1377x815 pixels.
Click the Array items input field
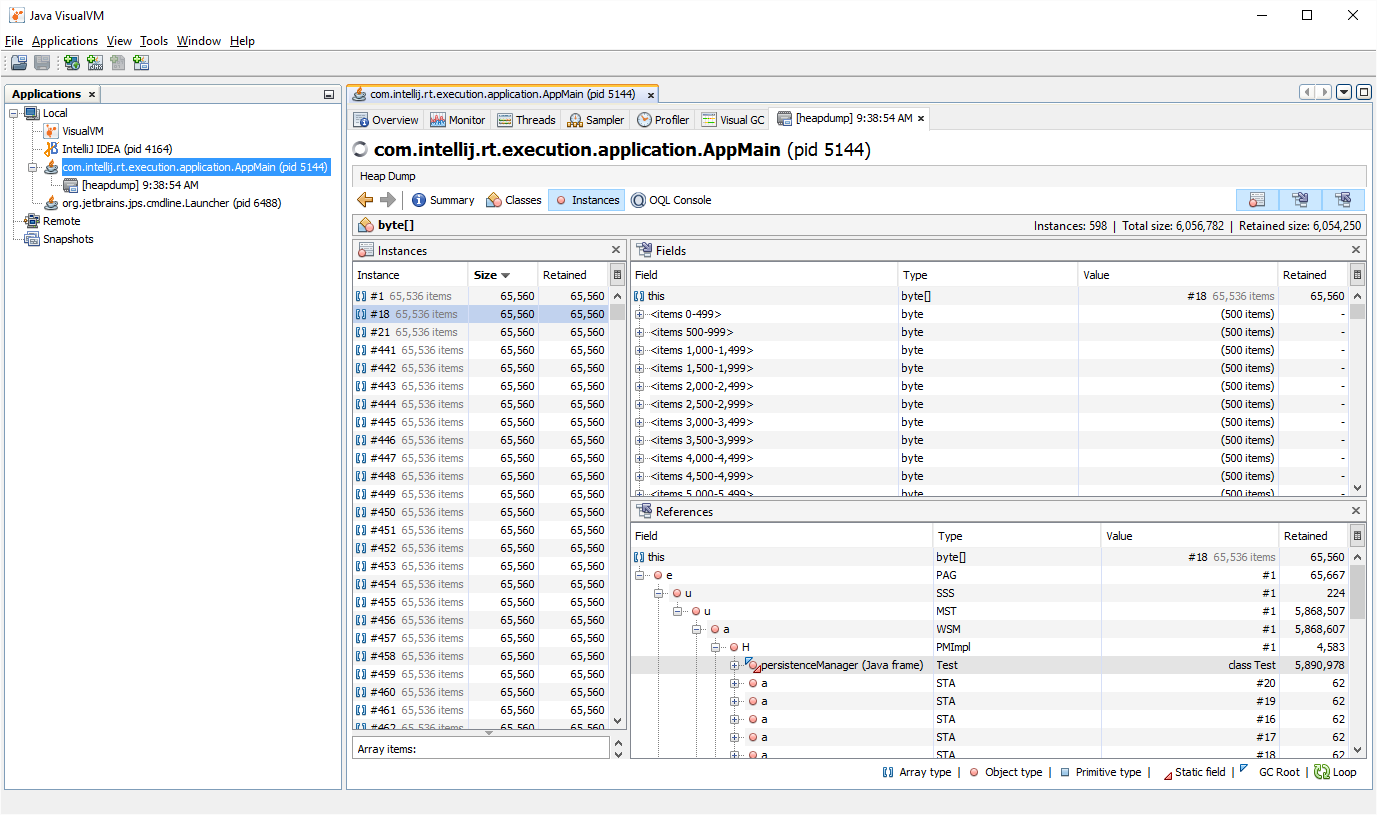click(481, 748)
